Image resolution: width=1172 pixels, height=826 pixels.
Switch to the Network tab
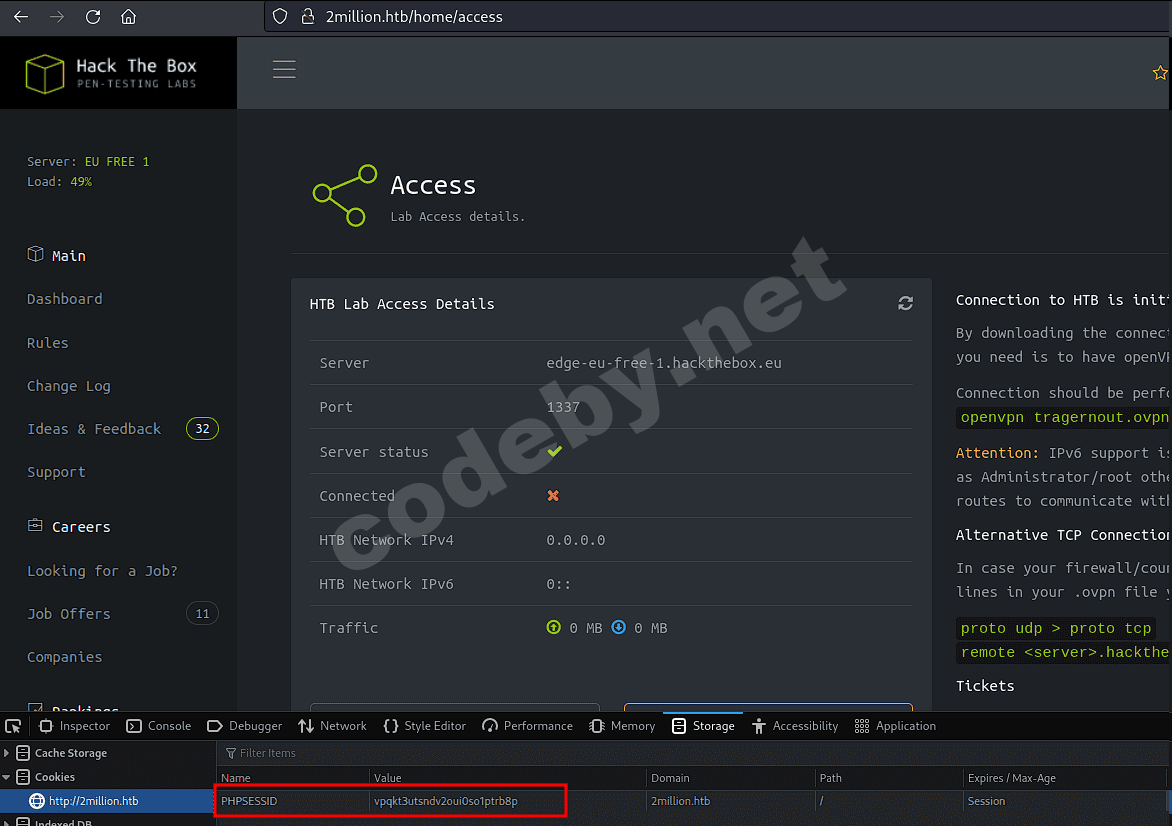pos(333,726)
